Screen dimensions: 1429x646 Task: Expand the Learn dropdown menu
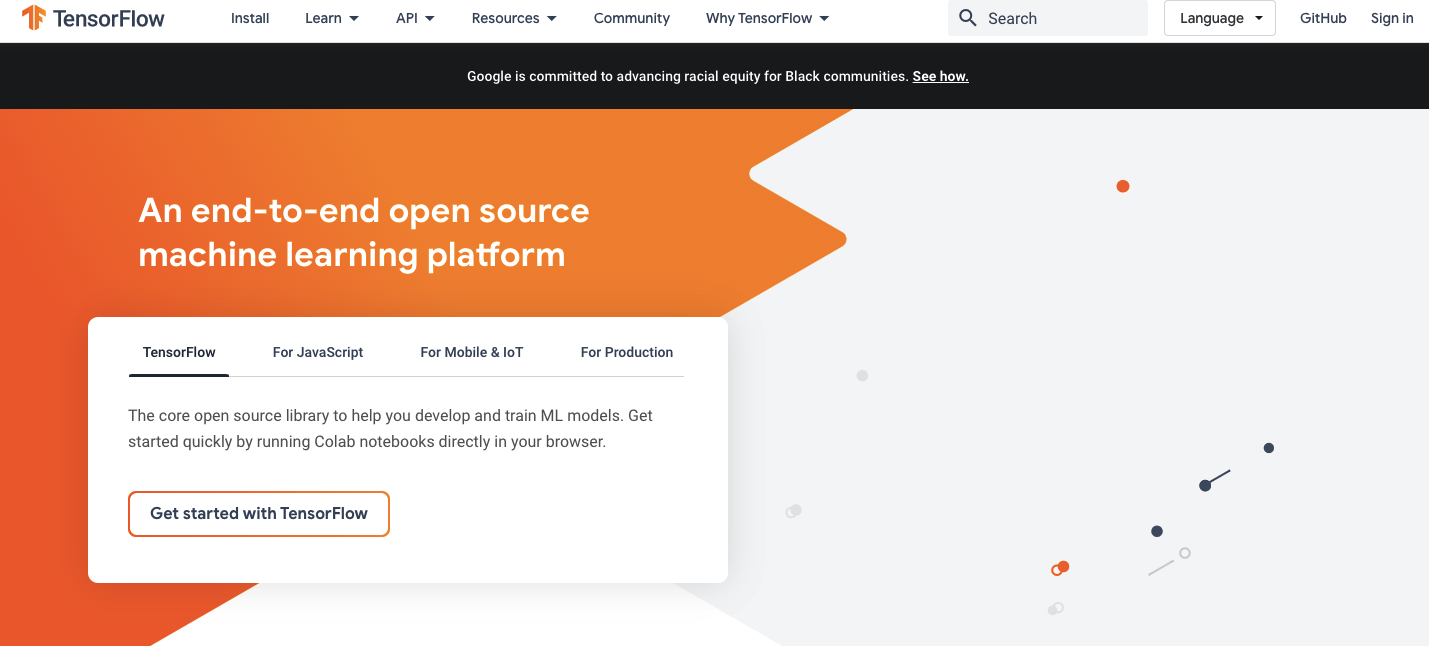click(332, 18)
